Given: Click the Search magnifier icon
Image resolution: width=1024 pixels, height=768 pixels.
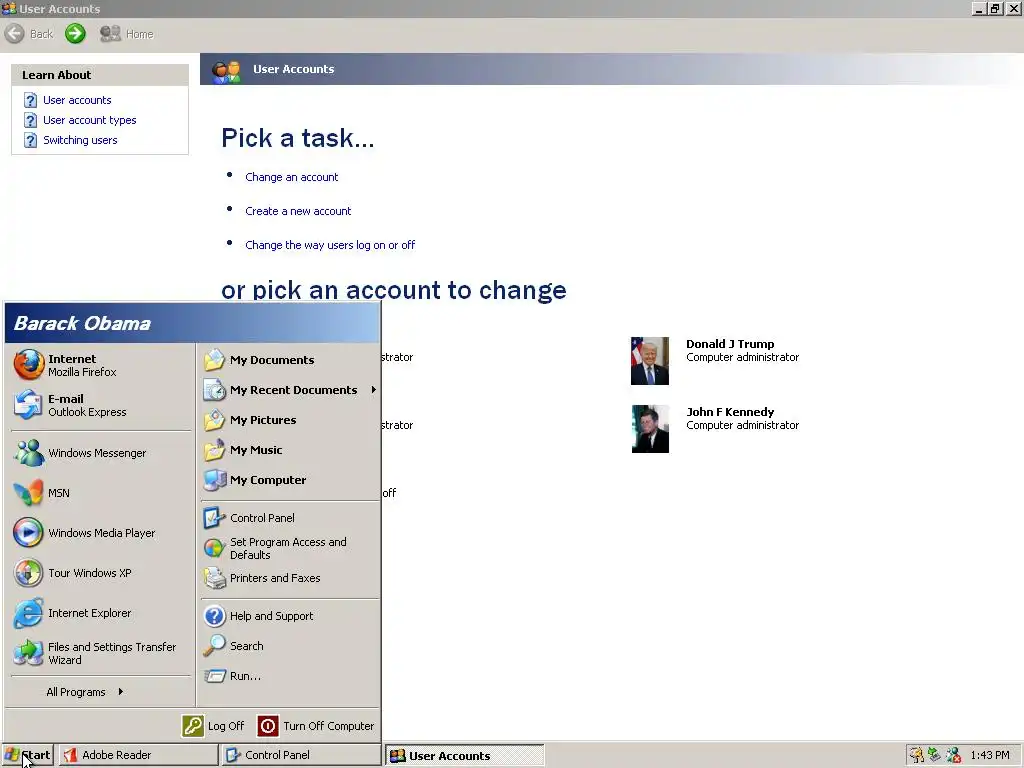Looking at the screenshot, I should [214, 646].
